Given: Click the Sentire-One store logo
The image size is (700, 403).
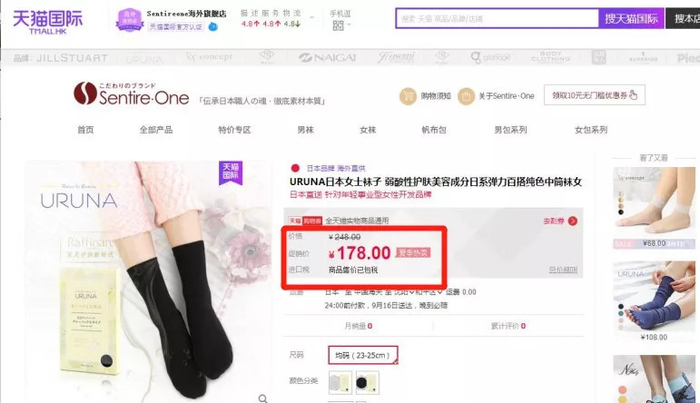Looking at the screenshot, I should pos(131,94).
